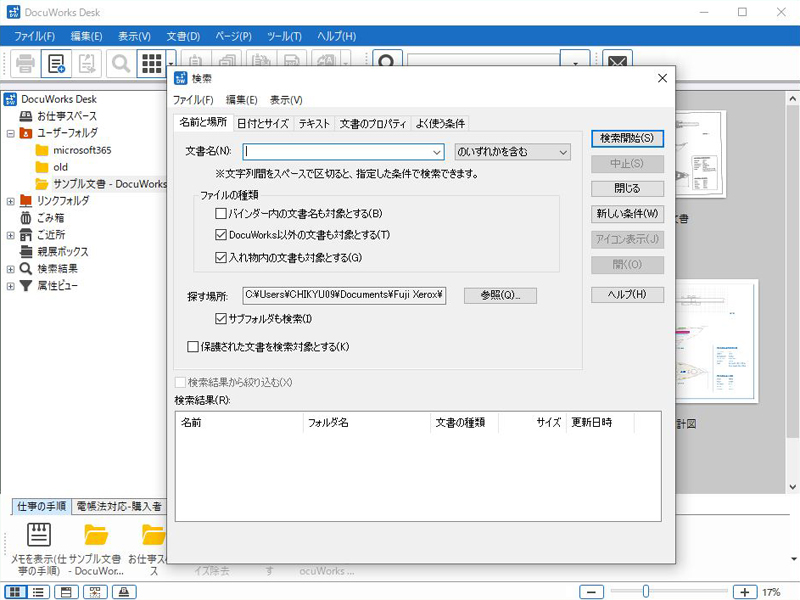Open the toolbar search box dropdown arrow

click(x=575, y=62)
